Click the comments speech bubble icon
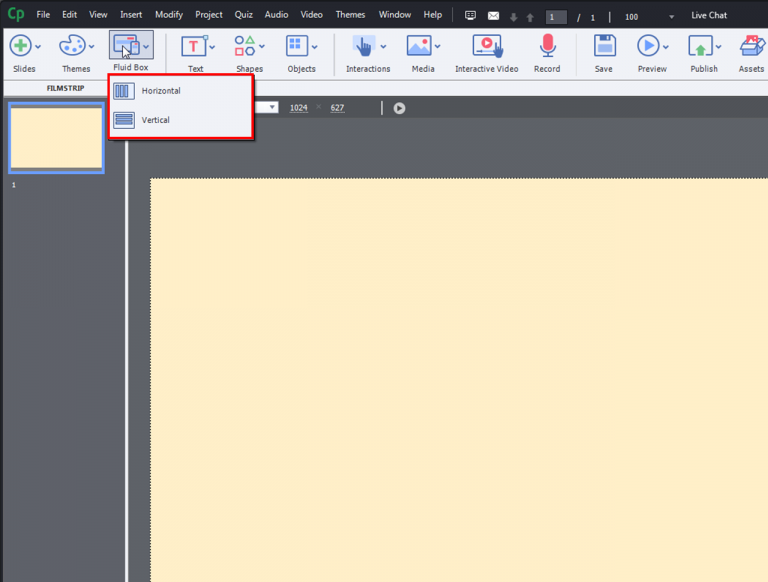The image size is (768, 582). [x=470, y=16]
